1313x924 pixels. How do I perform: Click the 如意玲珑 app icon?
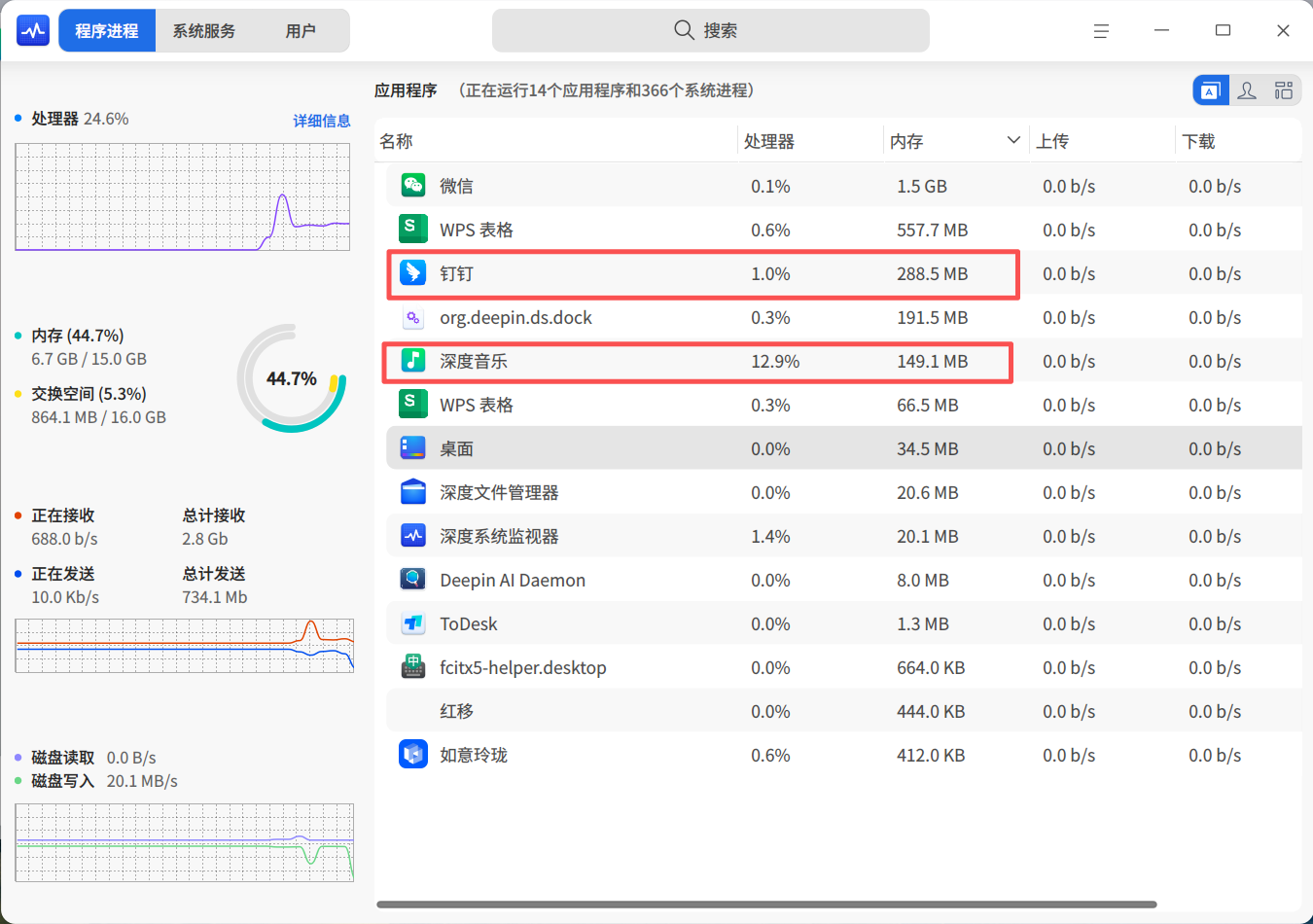click(413, 754)
